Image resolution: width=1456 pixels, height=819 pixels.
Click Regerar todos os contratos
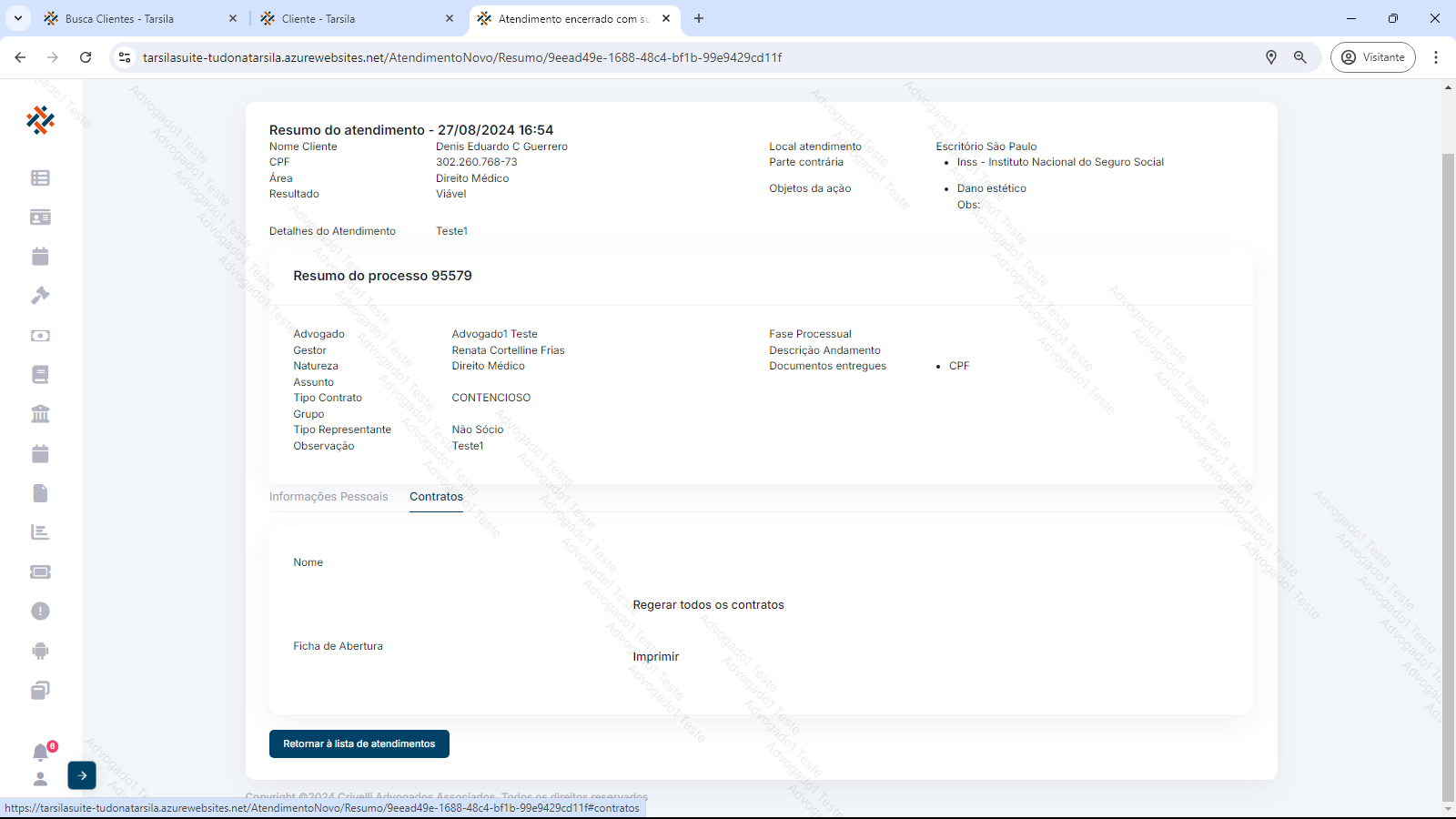[x=708, y=605]
